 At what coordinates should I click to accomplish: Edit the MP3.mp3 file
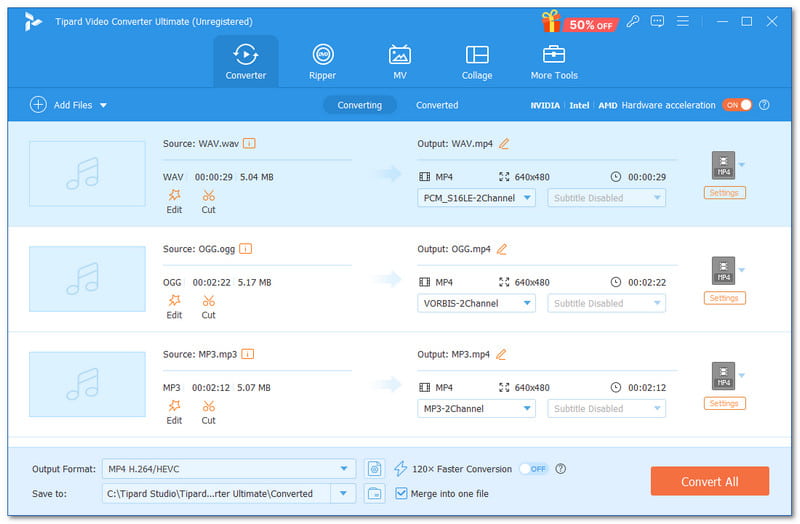point(174,413)
